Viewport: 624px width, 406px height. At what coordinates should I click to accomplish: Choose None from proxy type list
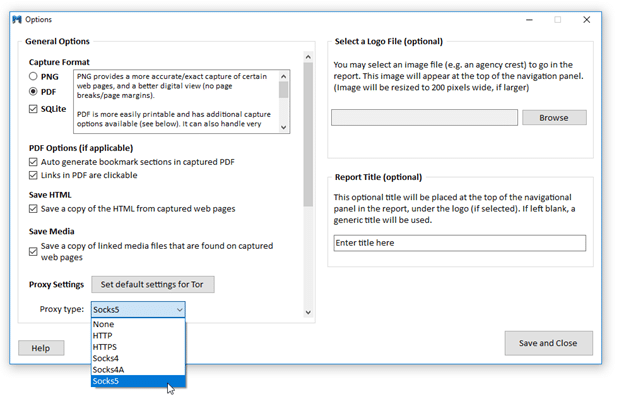click(x=138, y=324)
